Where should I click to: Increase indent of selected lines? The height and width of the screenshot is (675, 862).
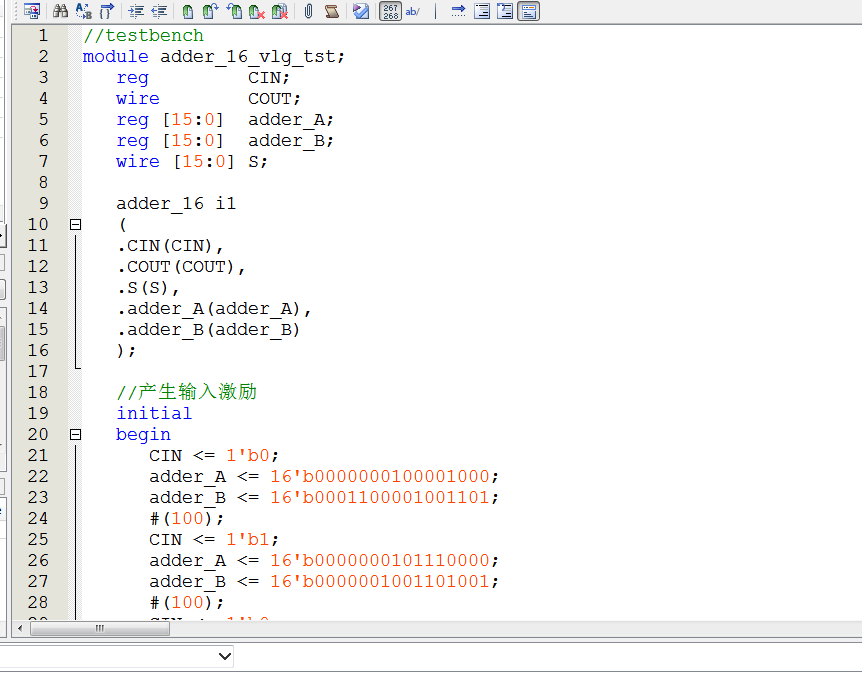136,11
